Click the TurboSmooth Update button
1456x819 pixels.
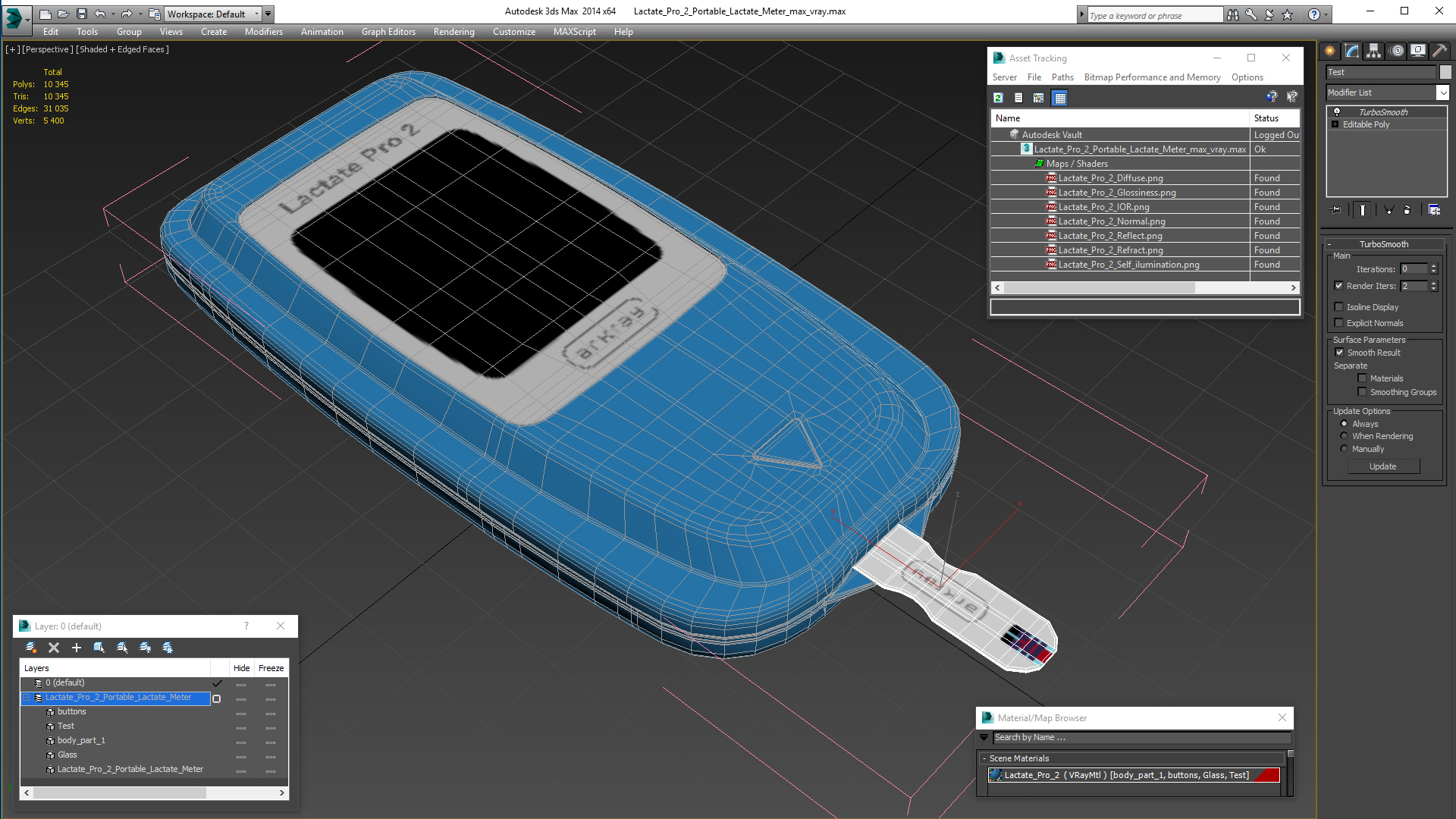pos(1383,466)
